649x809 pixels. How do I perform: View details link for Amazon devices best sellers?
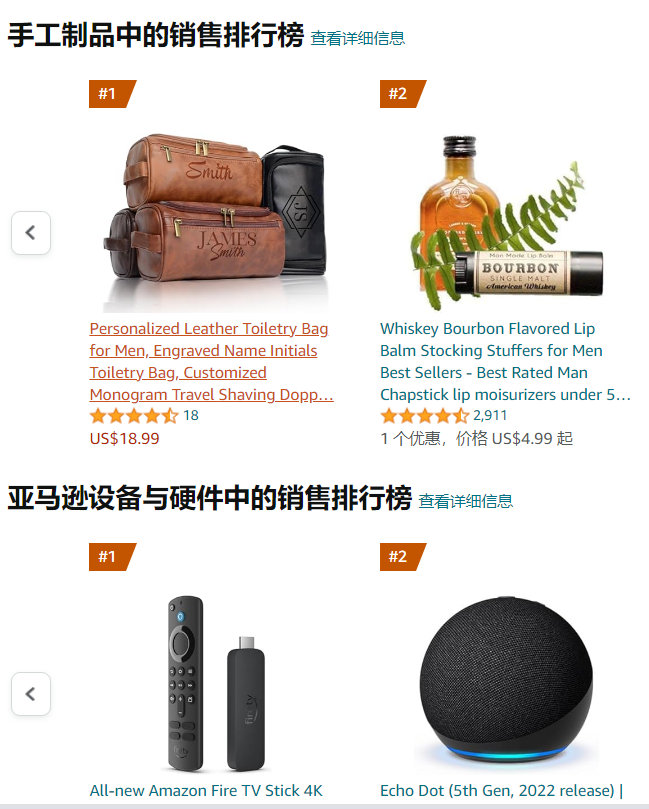465,501
